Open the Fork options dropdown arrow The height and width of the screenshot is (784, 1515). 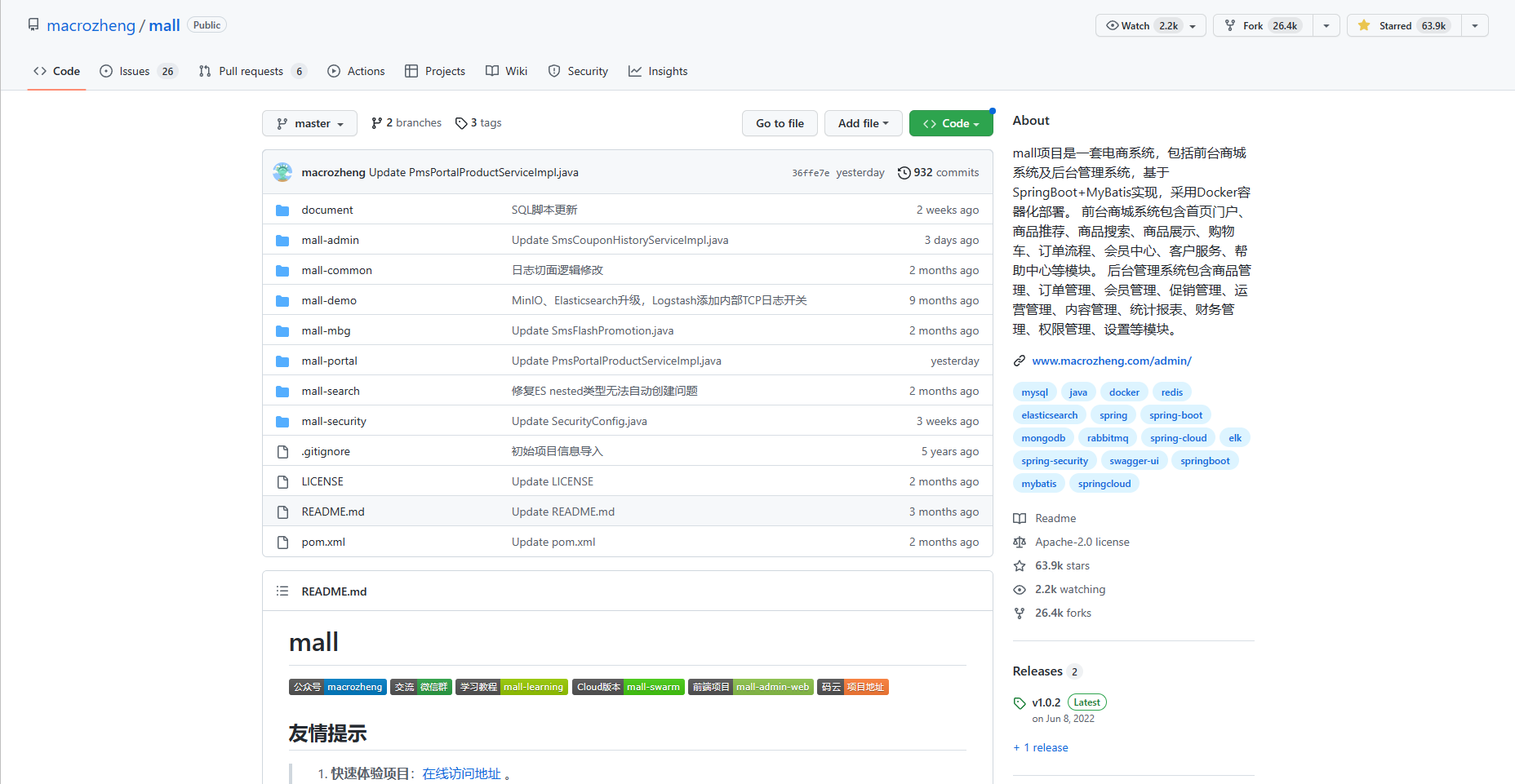pyautogui.click(x=1326, y=25)
